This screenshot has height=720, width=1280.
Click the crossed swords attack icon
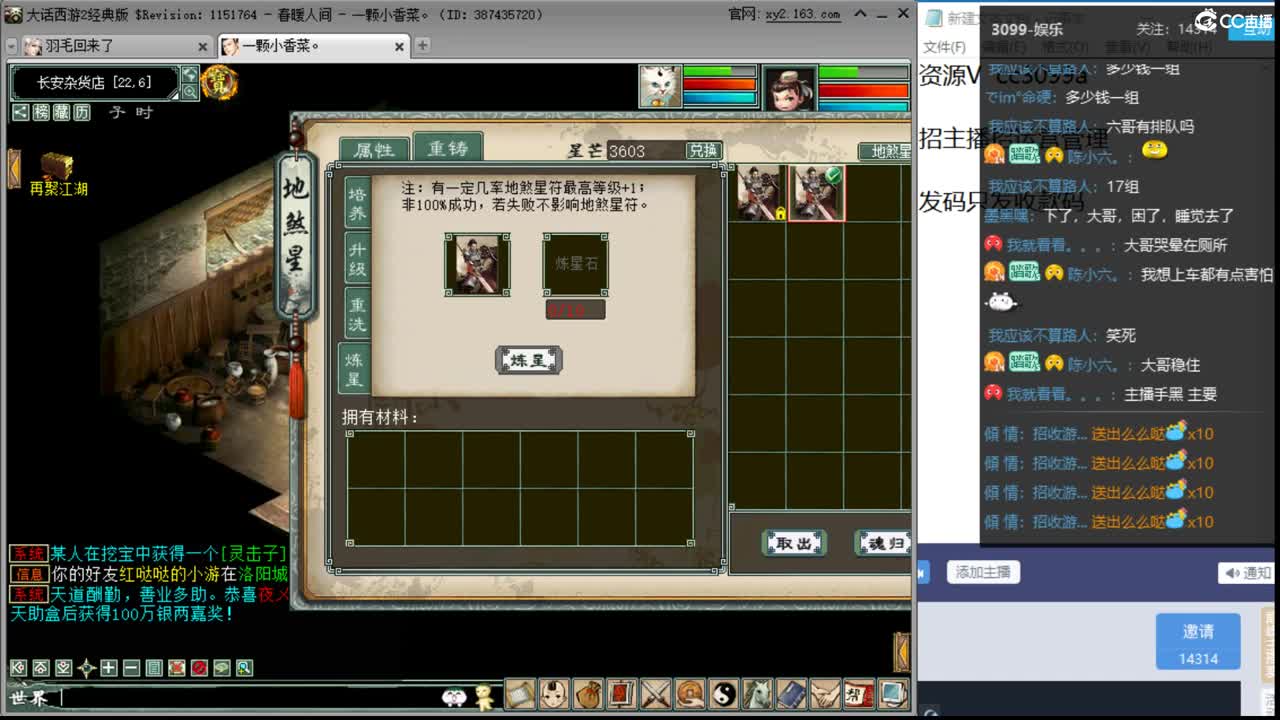click(x=655, y=693)
